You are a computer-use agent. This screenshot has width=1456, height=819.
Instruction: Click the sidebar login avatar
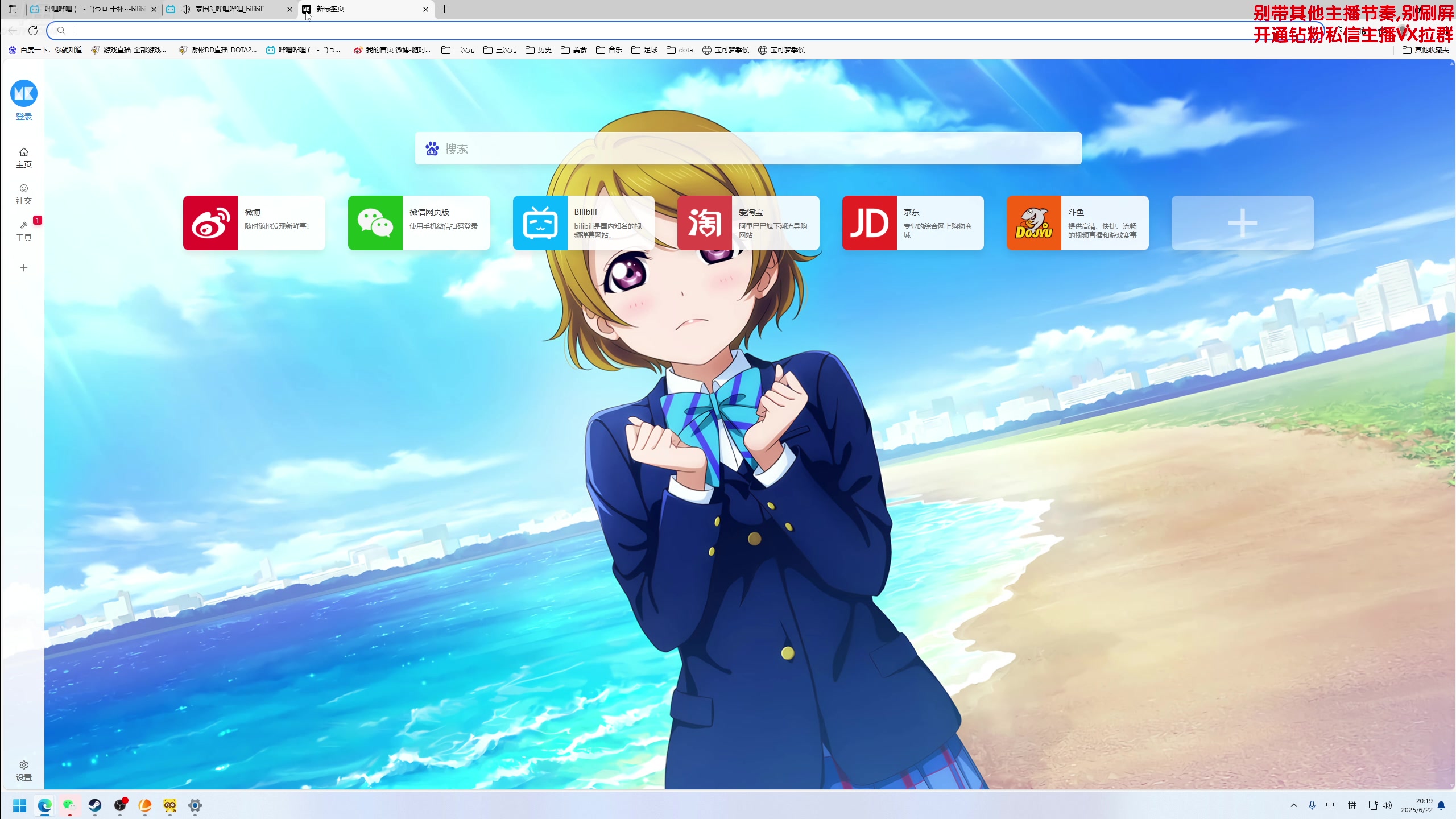(x=24, y=93)
